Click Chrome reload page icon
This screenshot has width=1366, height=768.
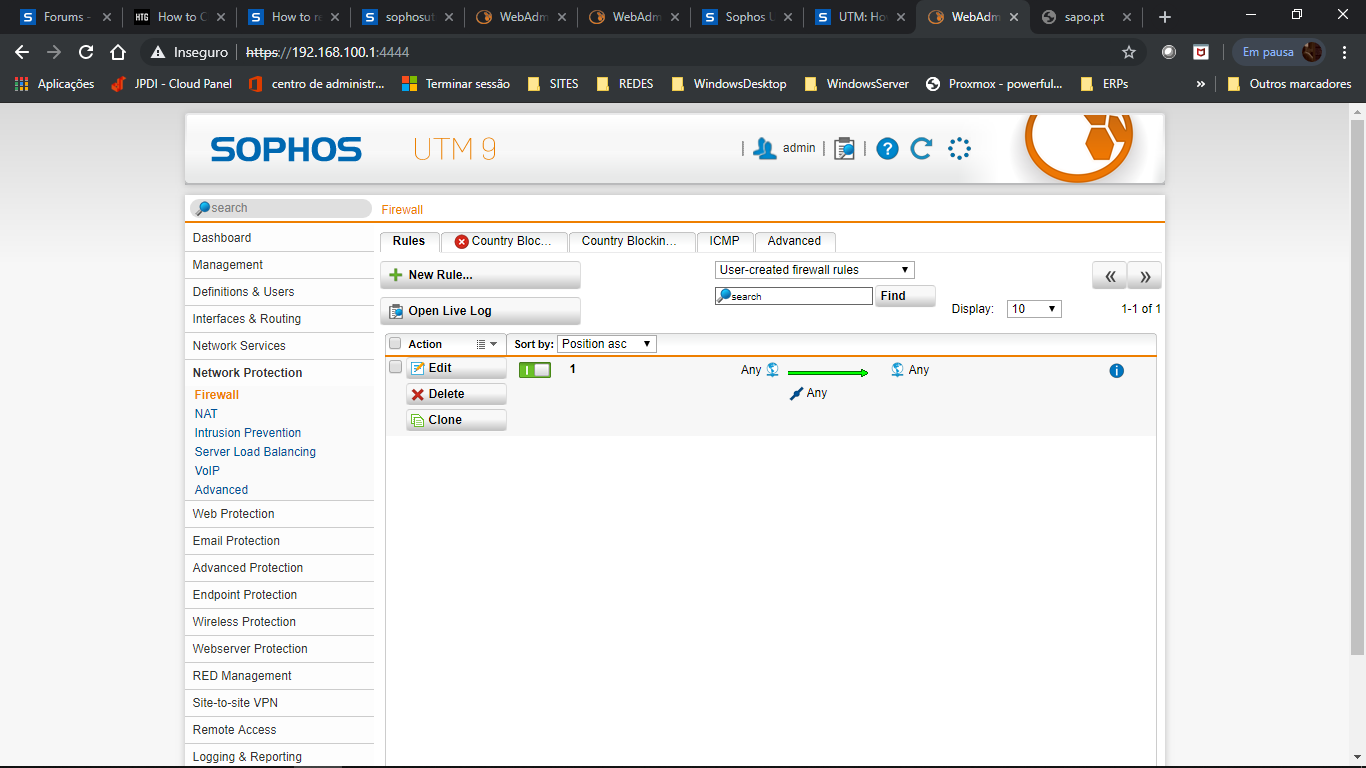point(86,52)
